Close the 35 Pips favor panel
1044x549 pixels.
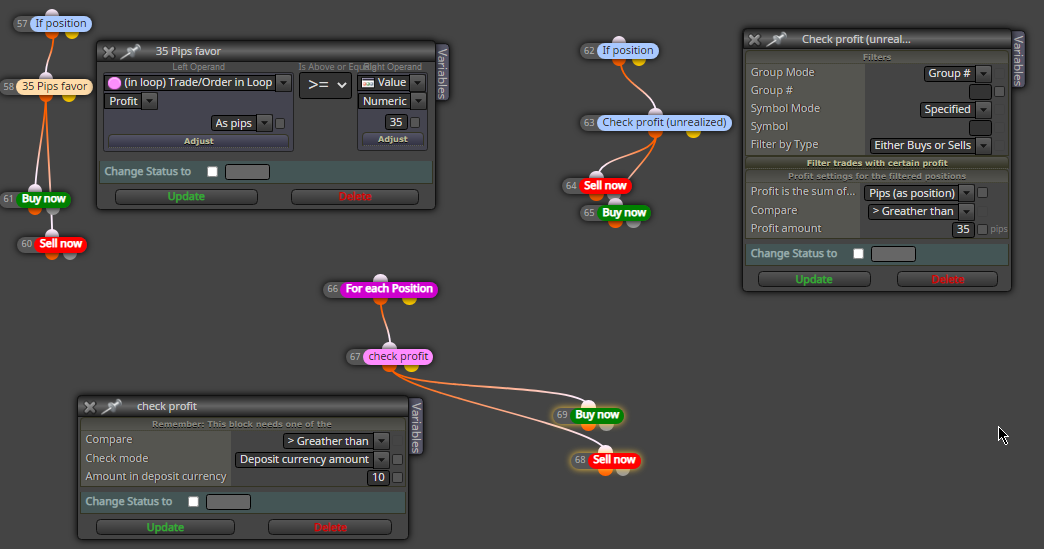109,51
